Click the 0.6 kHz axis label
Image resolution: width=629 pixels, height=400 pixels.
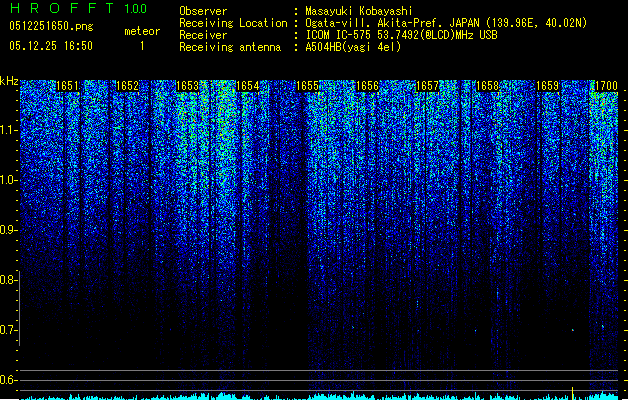(x=9, y=380)
